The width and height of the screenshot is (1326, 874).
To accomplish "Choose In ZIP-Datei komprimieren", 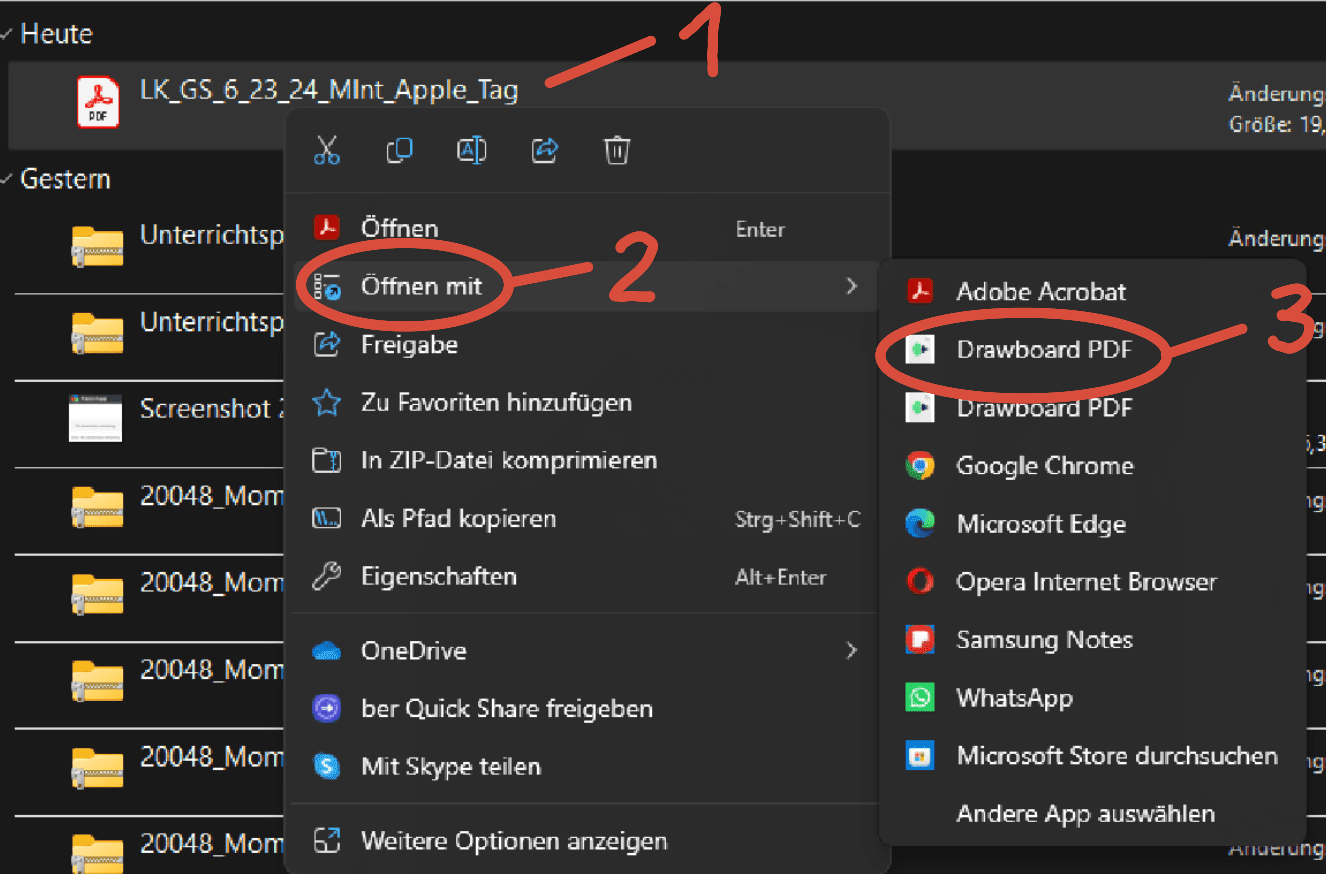I will [x=587, y=461].
